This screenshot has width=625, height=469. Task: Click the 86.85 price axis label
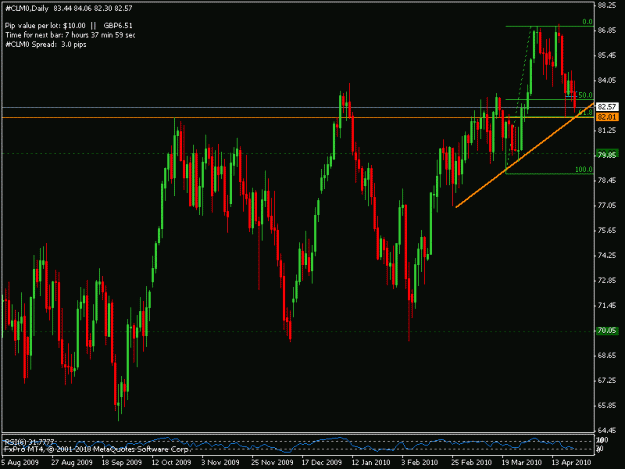[607, 30]
